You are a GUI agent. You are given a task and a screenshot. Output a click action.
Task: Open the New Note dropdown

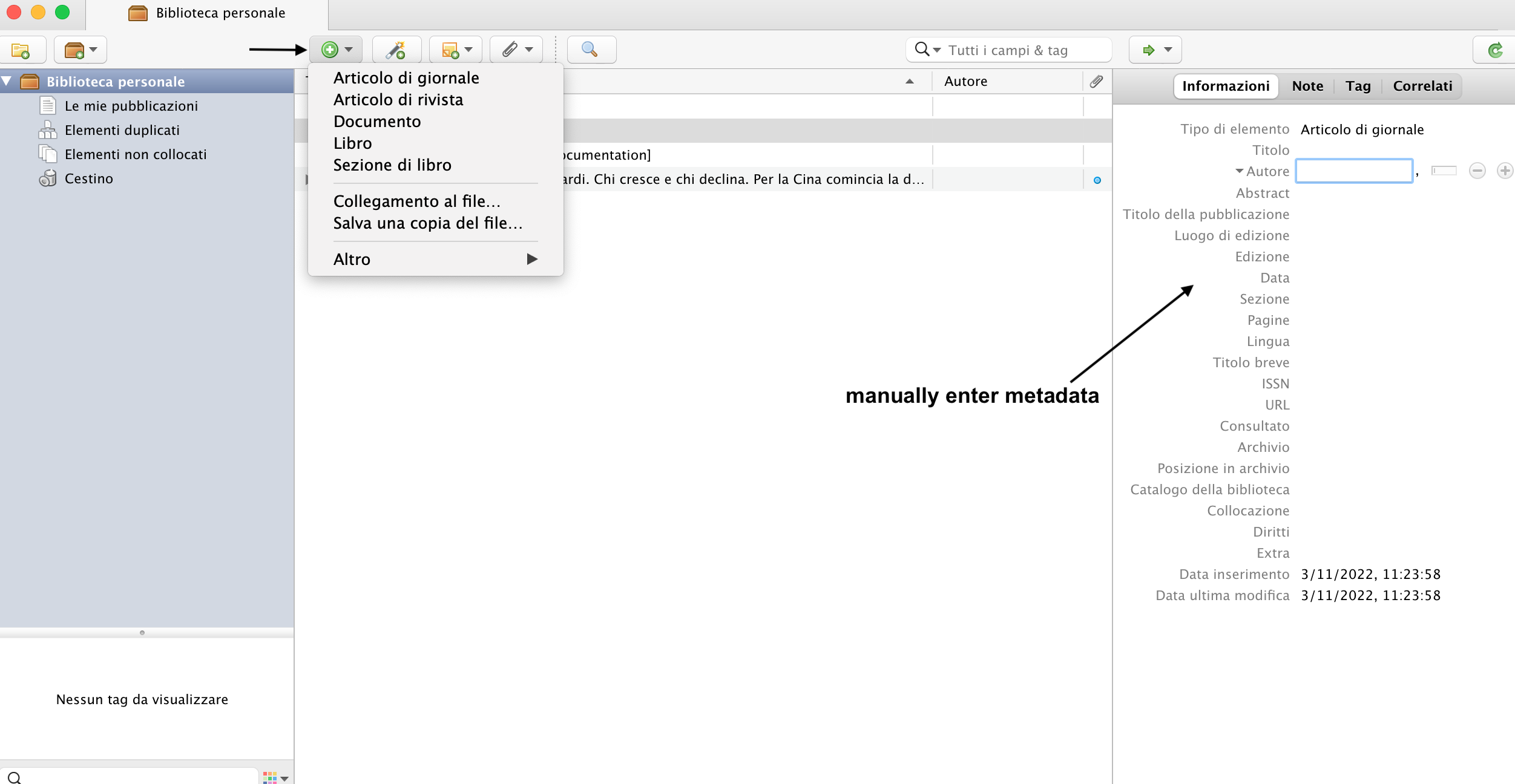point(456,50)
